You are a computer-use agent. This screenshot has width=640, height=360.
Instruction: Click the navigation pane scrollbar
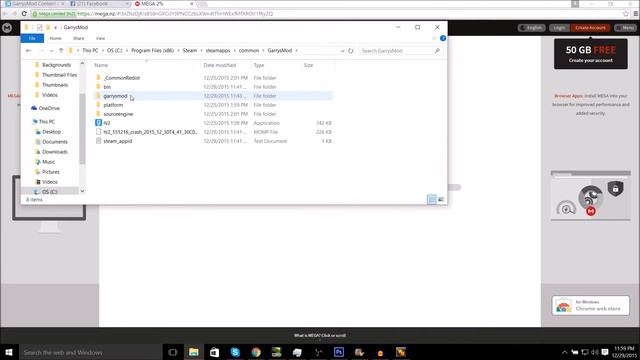[x=82, y=128]
